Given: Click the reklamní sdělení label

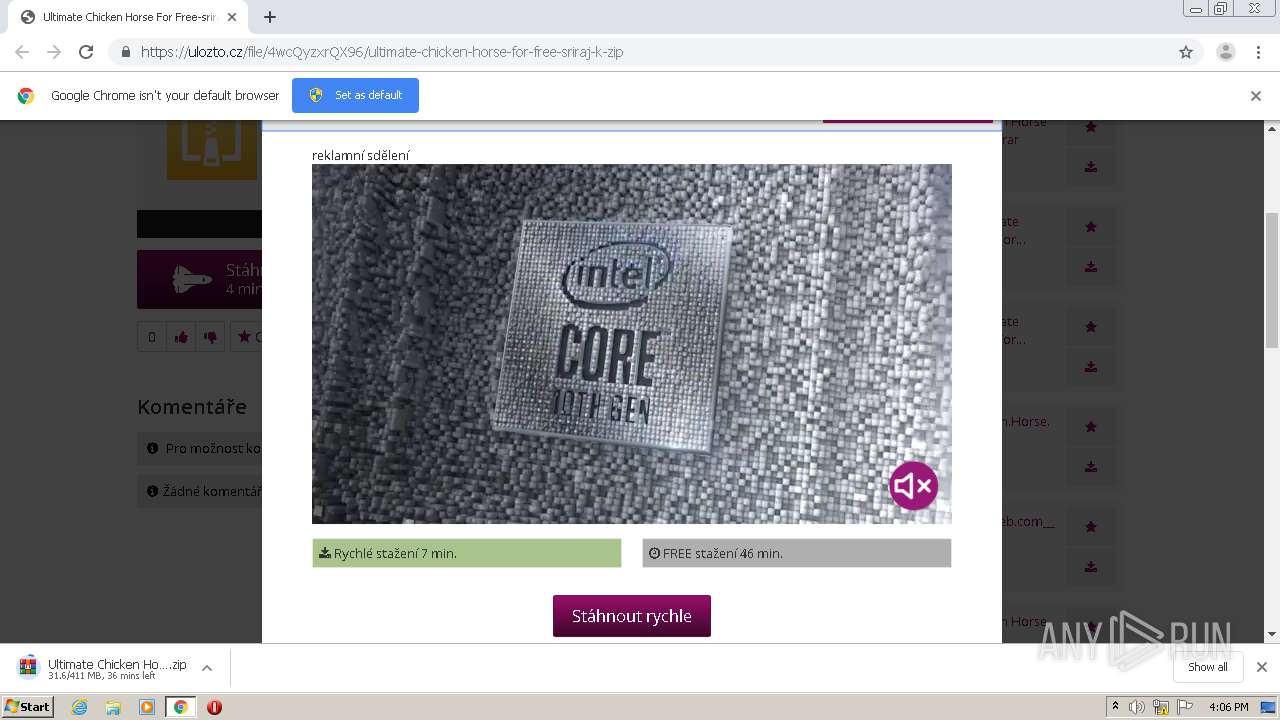Looking at the screenshot, I should (361, 155).
